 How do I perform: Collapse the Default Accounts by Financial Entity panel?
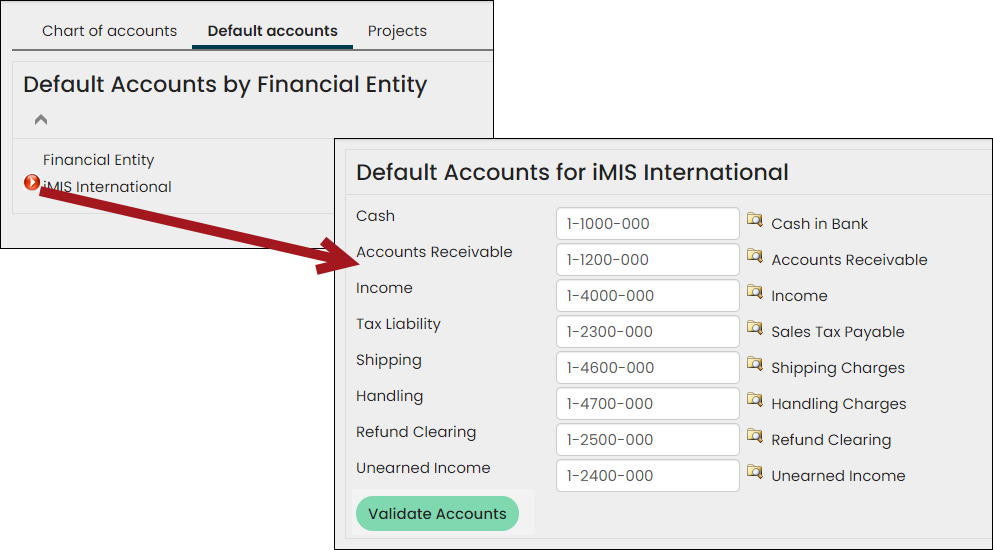click(41, 119)
